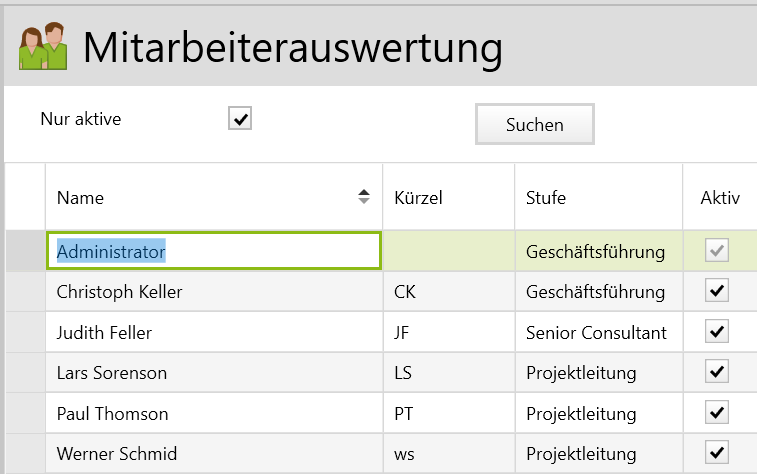Toggle Aktiv checkbox for Paul Thomson
Image resolution: width=757 pixels, height=474 pixels.
pos(716,412)
